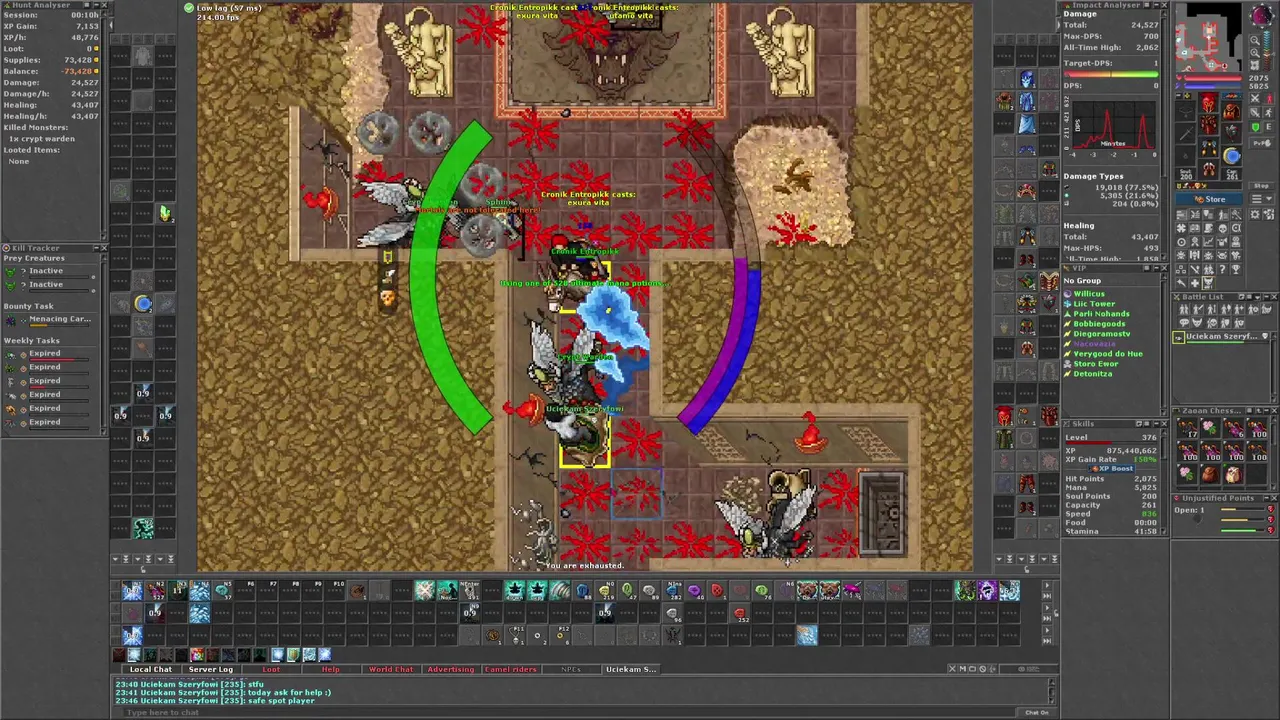Zoom in the minimap

pyautogui.click(x=1254, y=52)
